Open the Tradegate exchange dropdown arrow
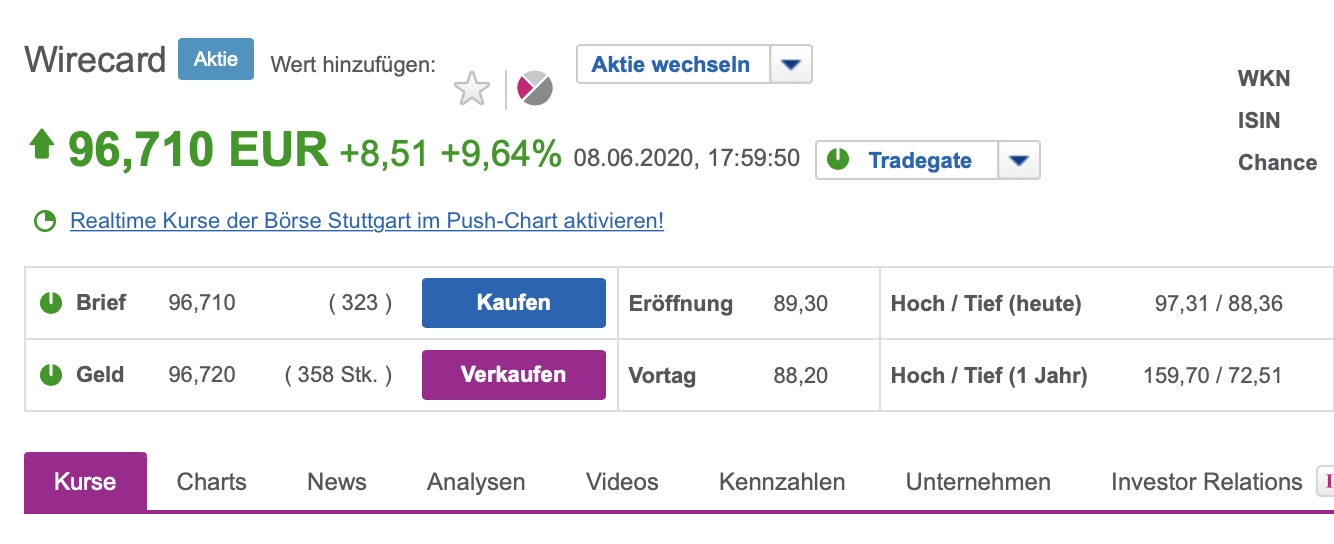 [1019, 160]
